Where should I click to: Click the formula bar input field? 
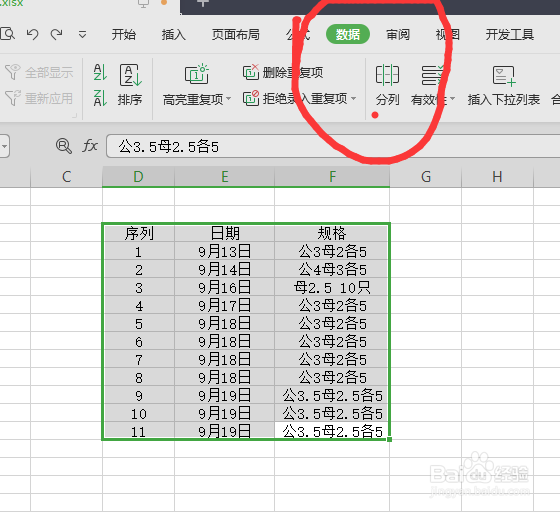coord(333,146)
